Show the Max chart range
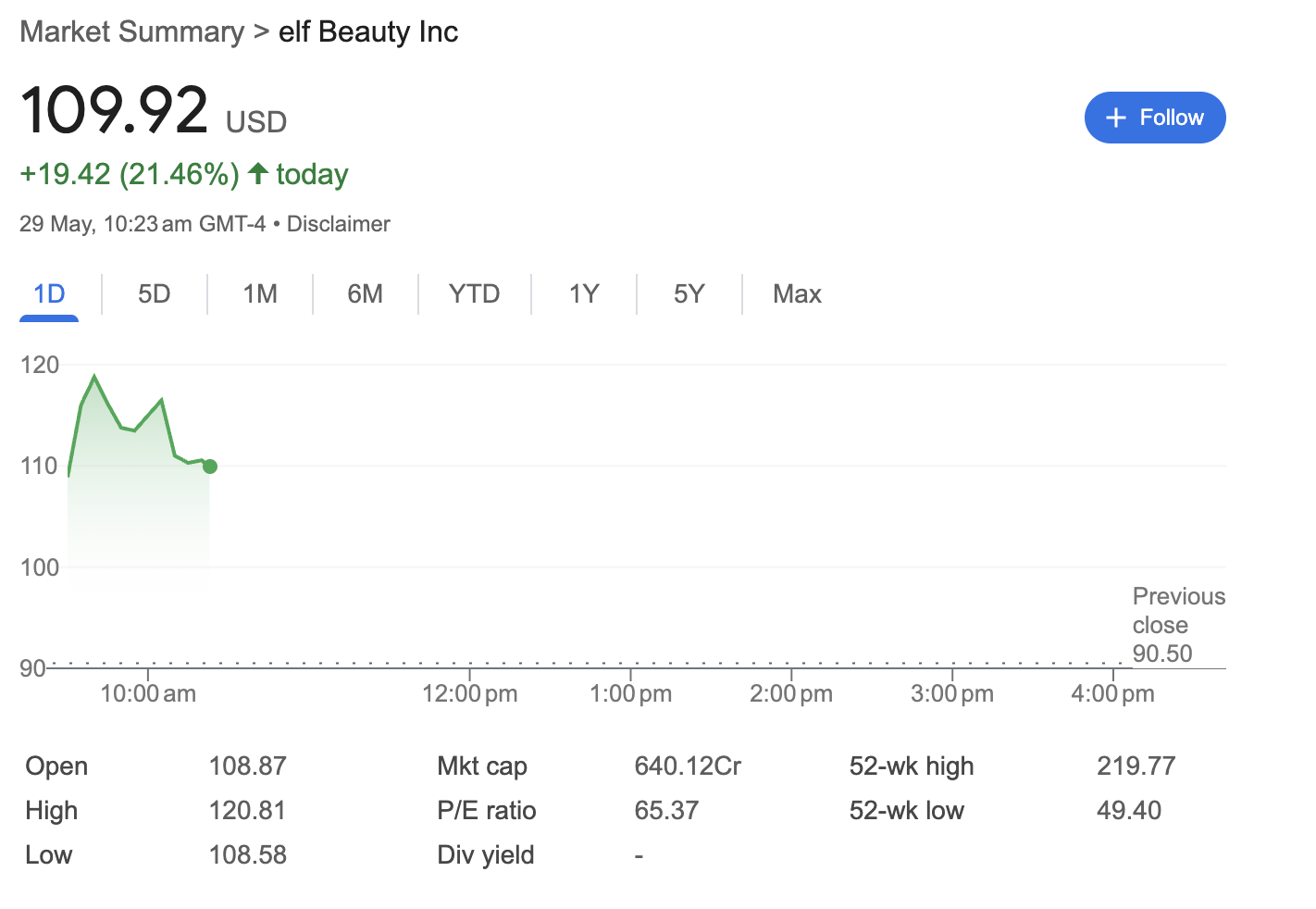1316x909 pixels. [x=797, y=294]
